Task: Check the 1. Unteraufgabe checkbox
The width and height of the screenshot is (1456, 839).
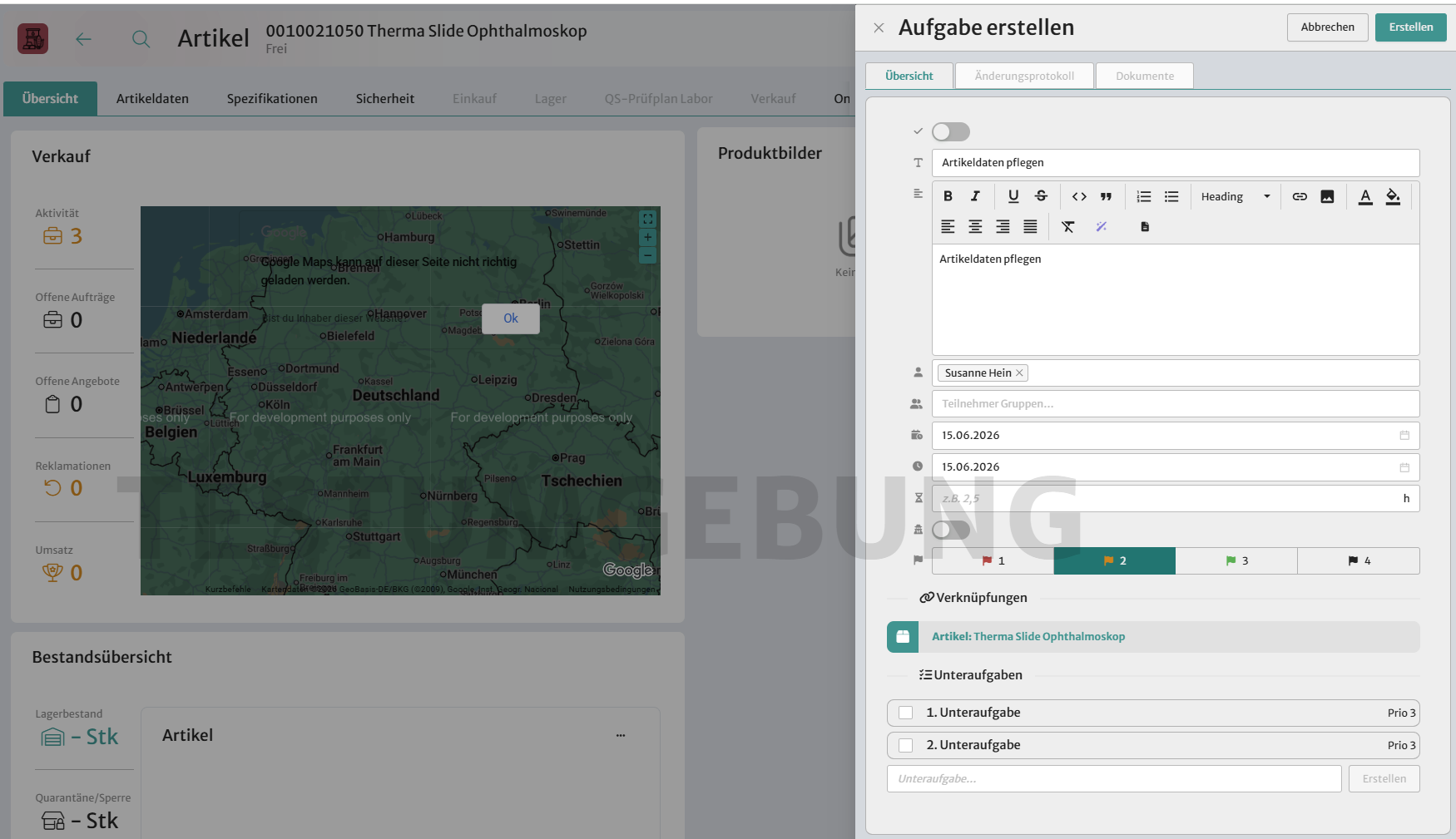Action: (x=906, y=713)
